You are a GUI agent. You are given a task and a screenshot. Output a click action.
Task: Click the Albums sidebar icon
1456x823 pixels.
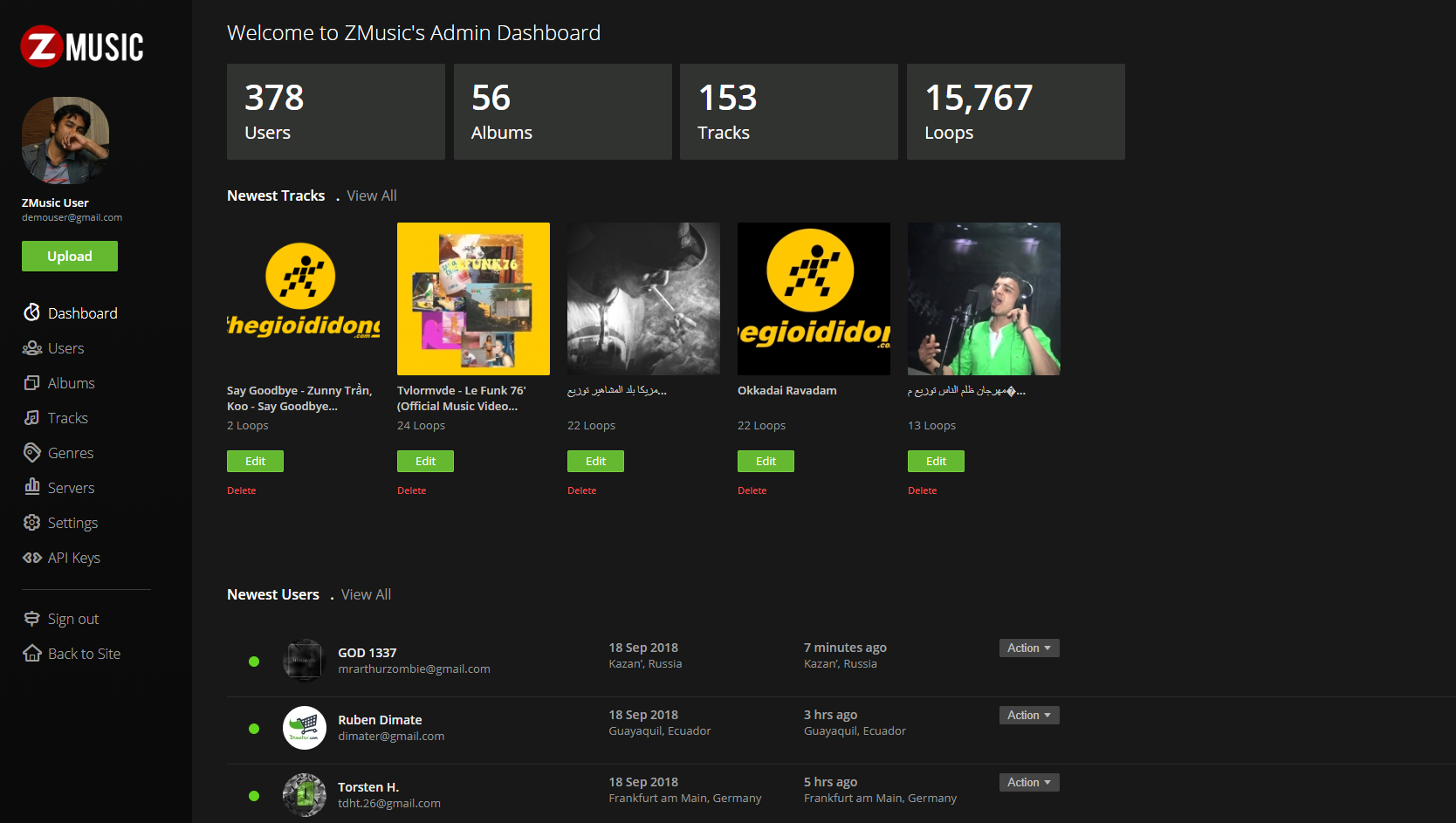click(x=32, y=383)
